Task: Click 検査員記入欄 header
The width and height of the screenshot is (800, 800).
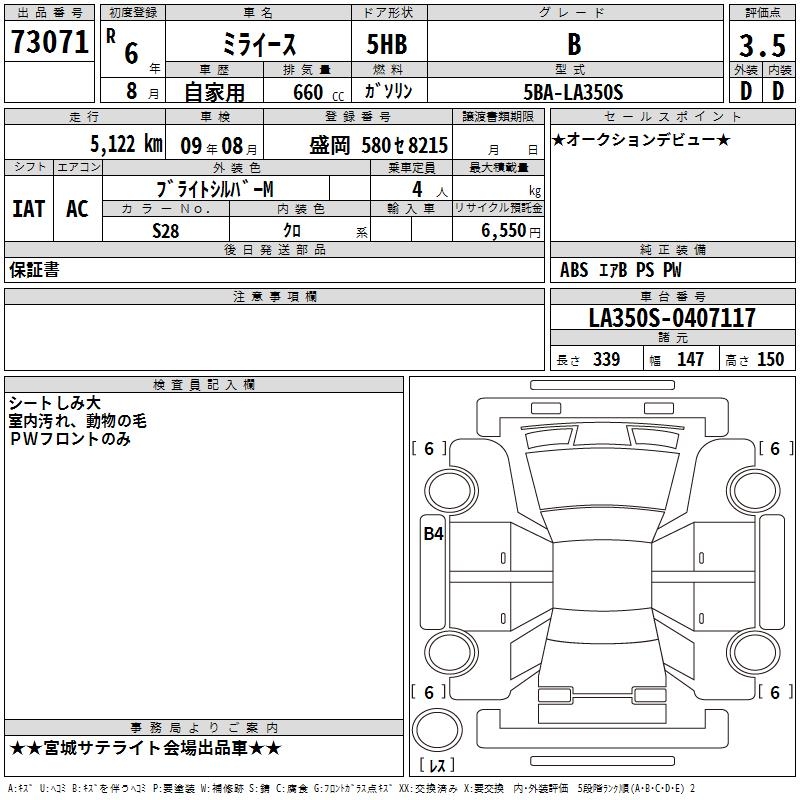Action: [204, 385]
